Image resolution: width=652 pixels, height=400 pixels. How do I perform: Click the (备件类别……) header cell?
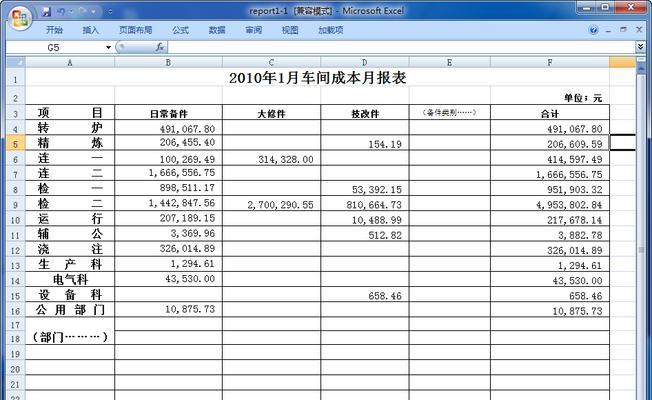click(449, 113)
